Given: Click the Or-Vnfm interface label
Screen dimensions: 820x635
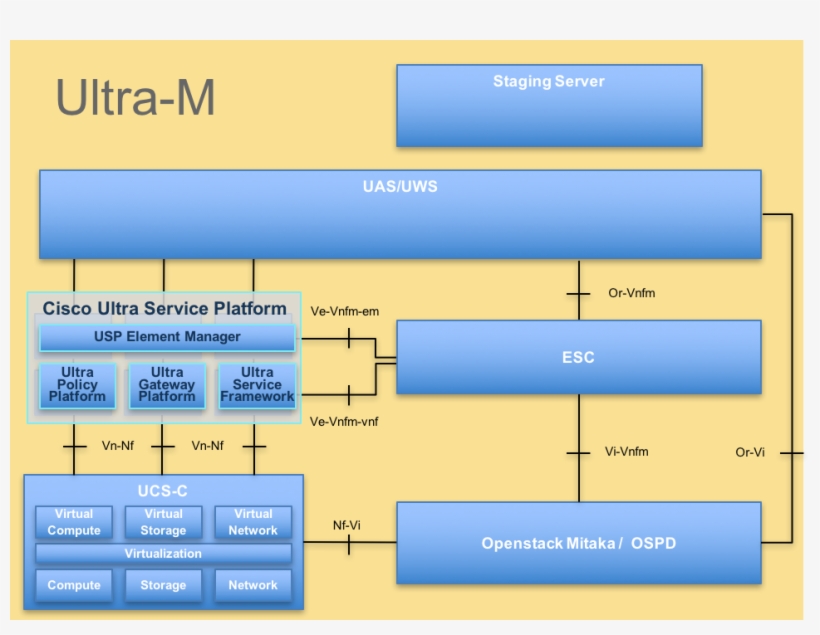Looking at the screenshot, I should tap(631, 293).
